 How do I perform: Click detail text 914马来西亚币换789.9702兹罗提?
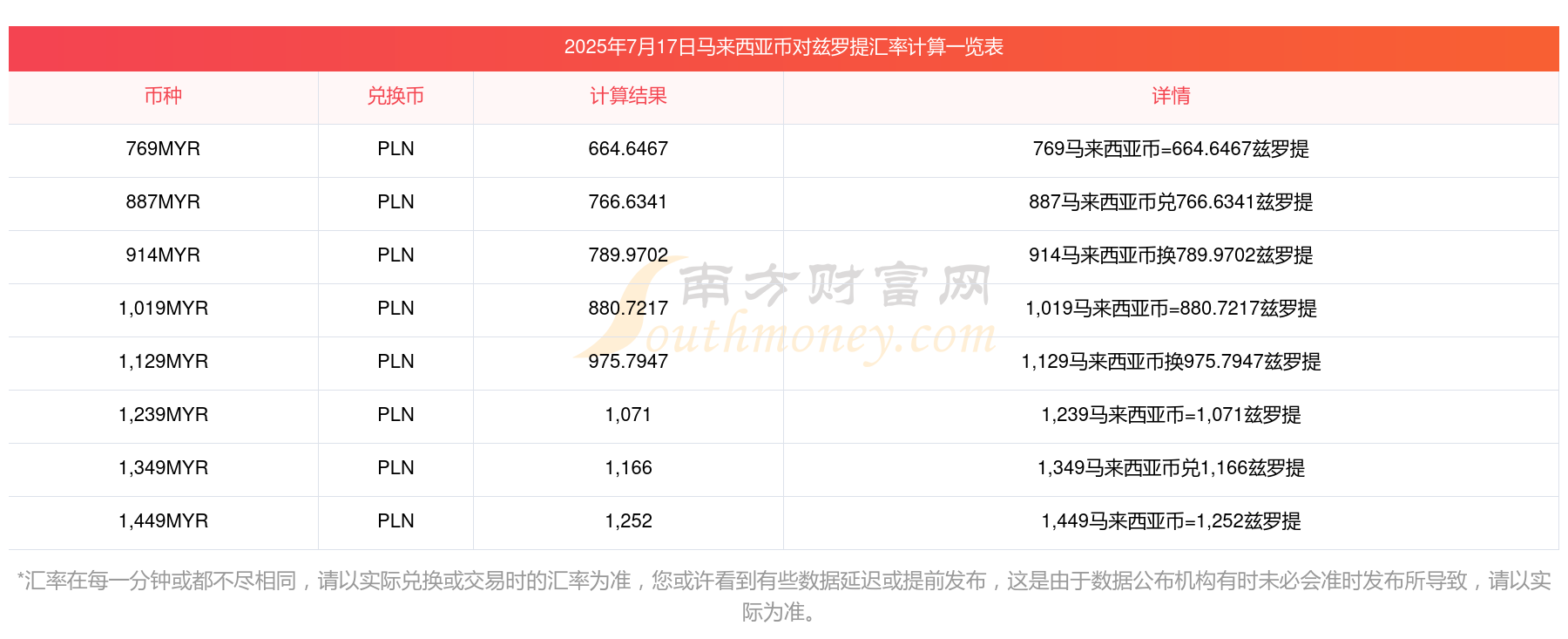1171,255
